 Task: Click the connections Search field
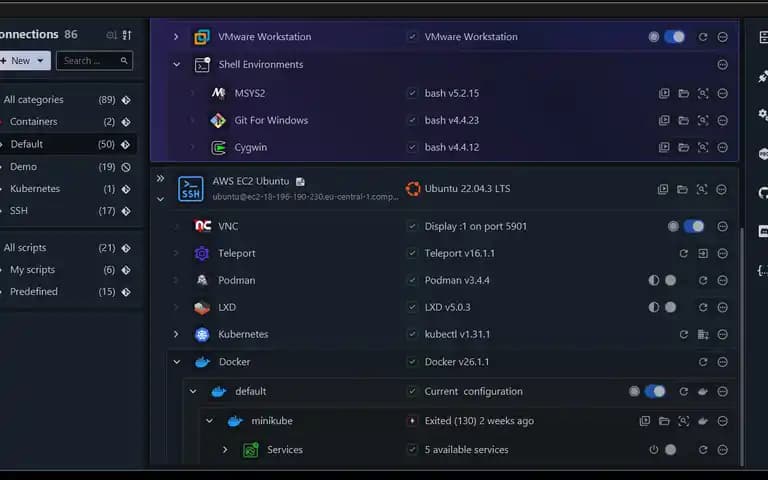click(94, 61)
